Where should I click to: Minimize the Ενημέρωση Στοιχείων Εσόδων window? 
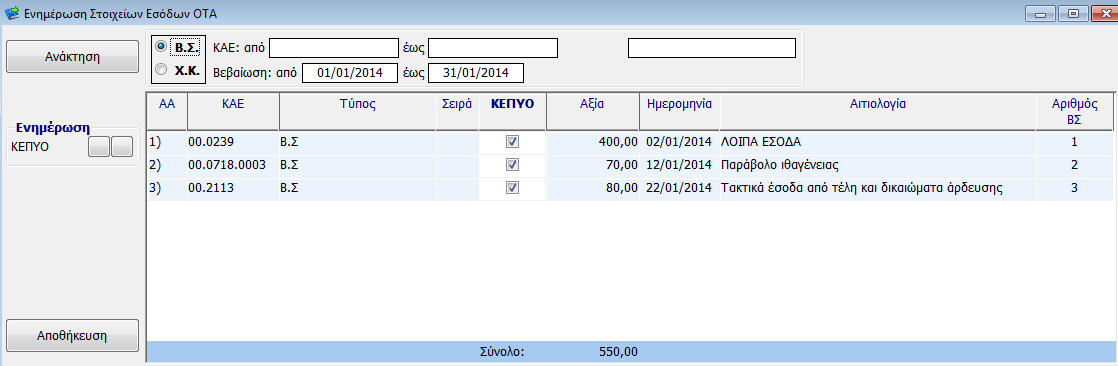(1040, 13)
